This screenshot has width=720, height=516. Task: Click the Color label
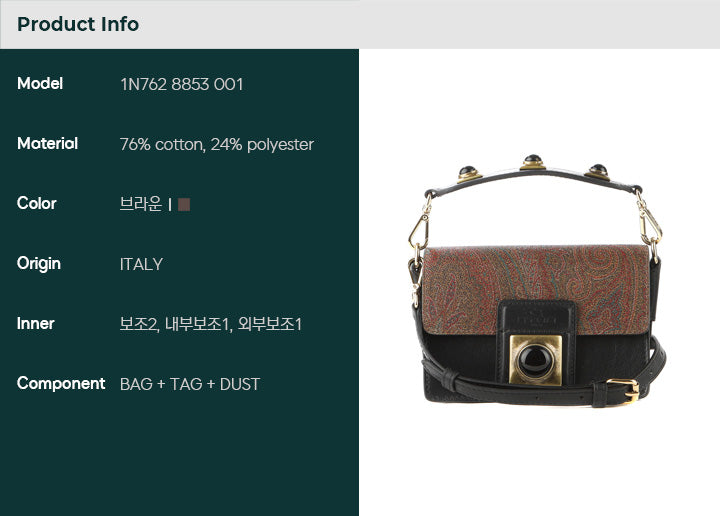tap(37, 203)
